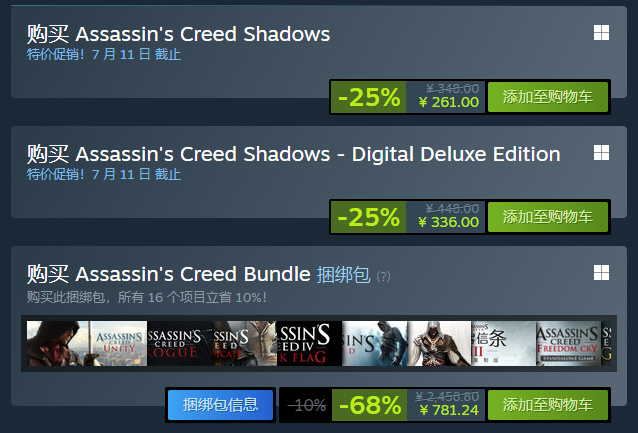Add Digital Deluxe Edition to cart

coord(547,217)
